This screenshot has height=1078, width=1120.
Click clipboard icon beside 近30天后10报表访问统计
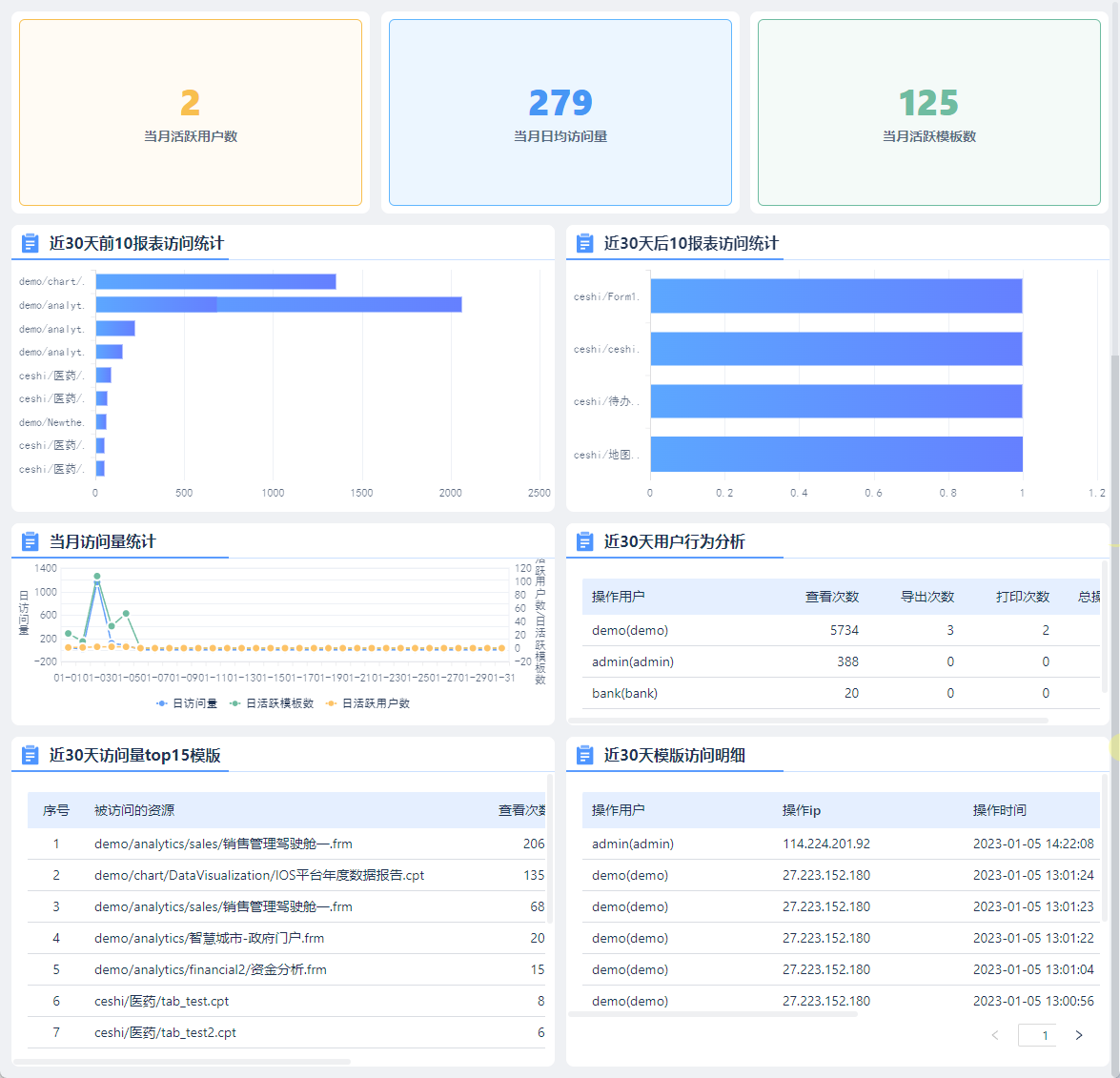(584, 244)
